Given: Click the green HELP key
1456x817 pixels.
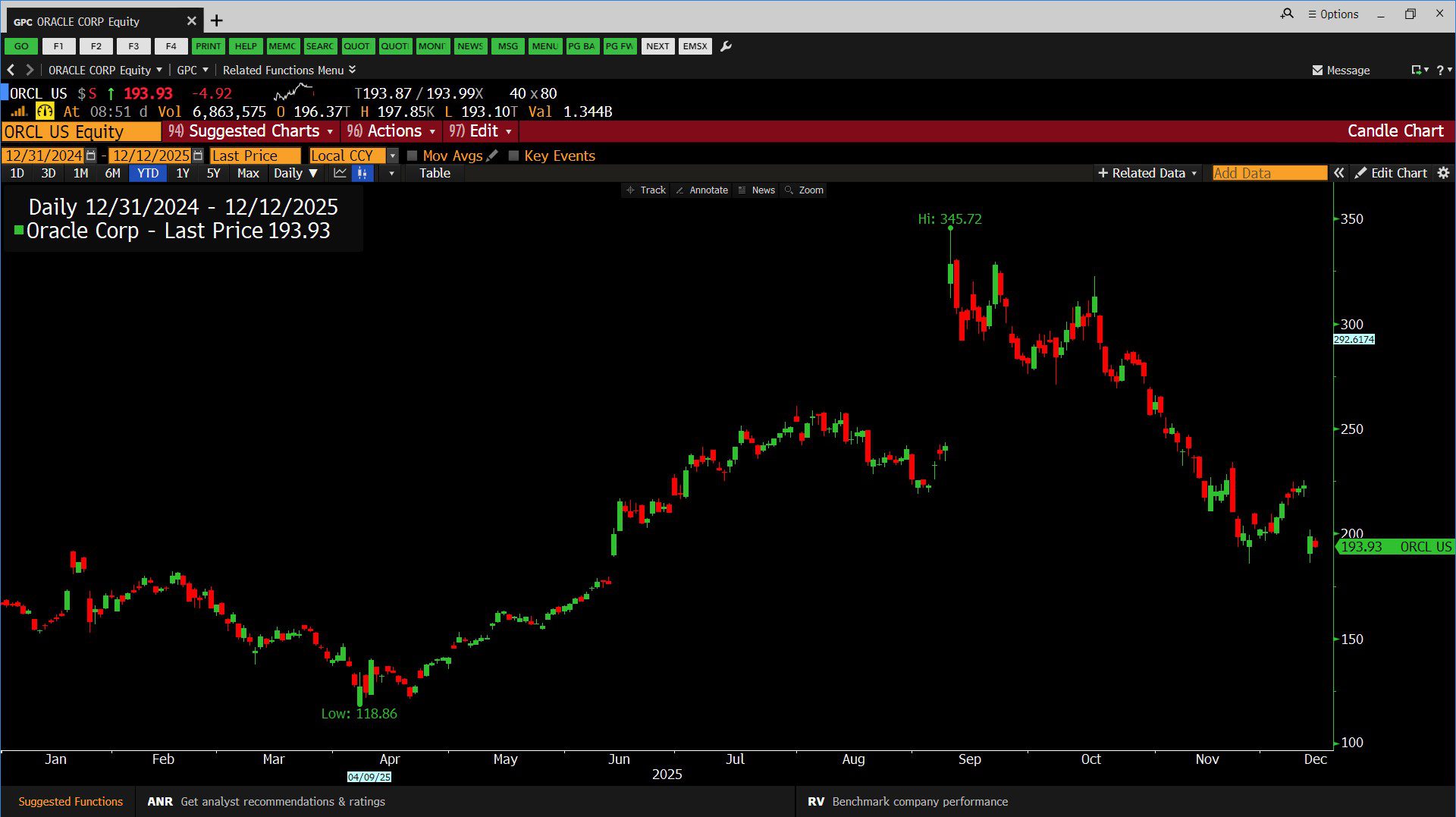Looking at the screenshot, I should click(246, 46).
